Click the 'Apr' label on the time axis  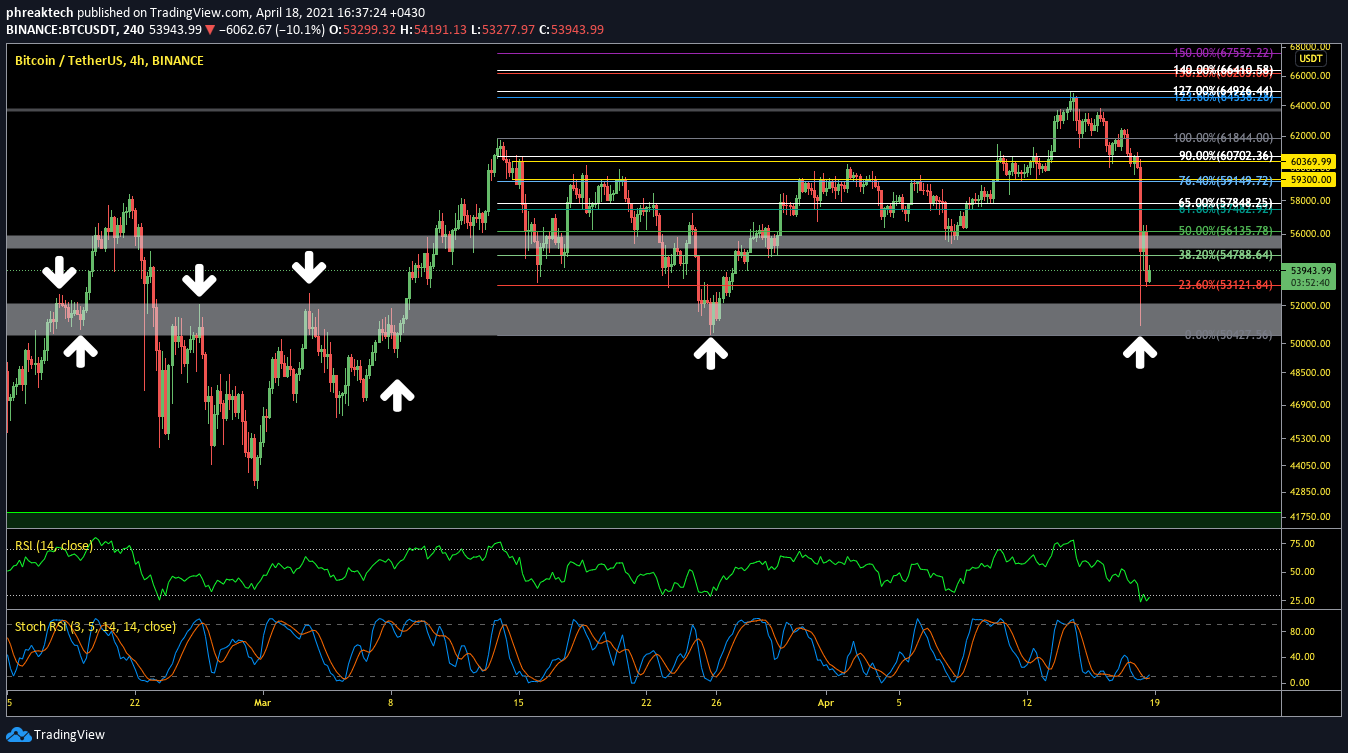pyautogui.click(x=828, y=703)
